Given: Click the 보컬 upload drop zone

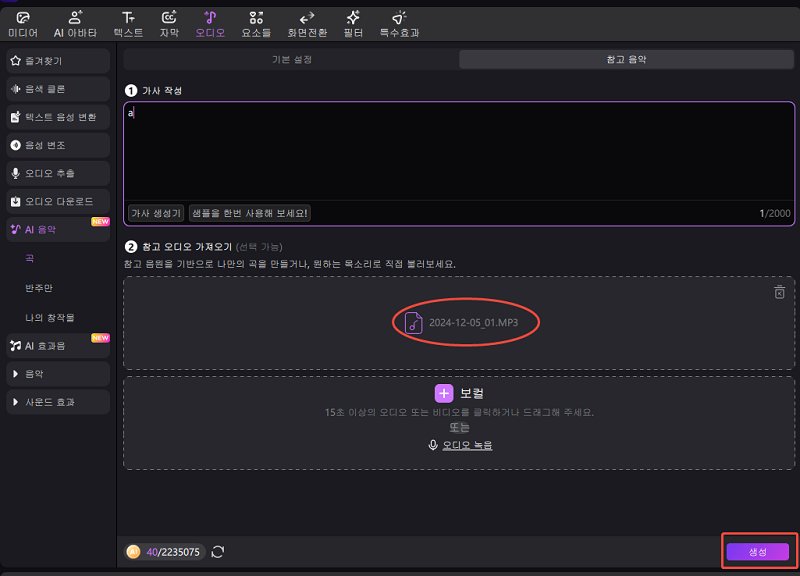Looking at the screenshot, I should click(x=459, y=423).
